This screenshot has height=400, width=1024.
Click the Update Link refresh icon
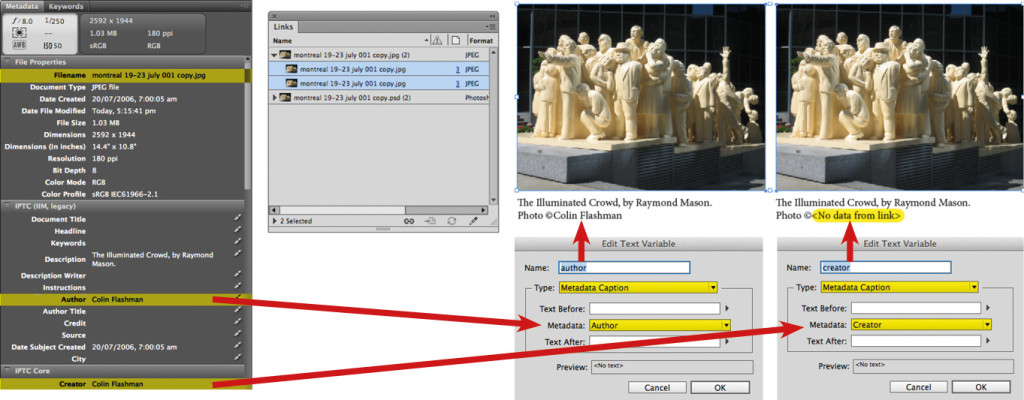tap(452, 222)
